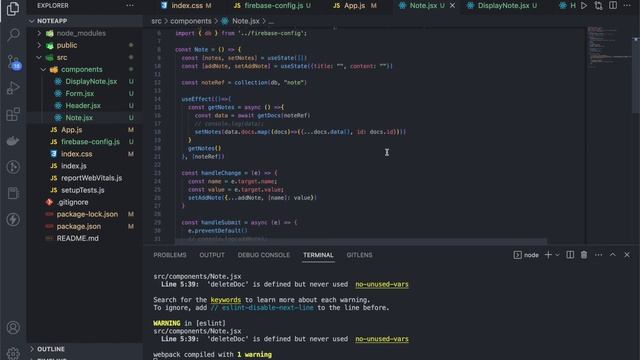Run the file with the play icon

584,6
